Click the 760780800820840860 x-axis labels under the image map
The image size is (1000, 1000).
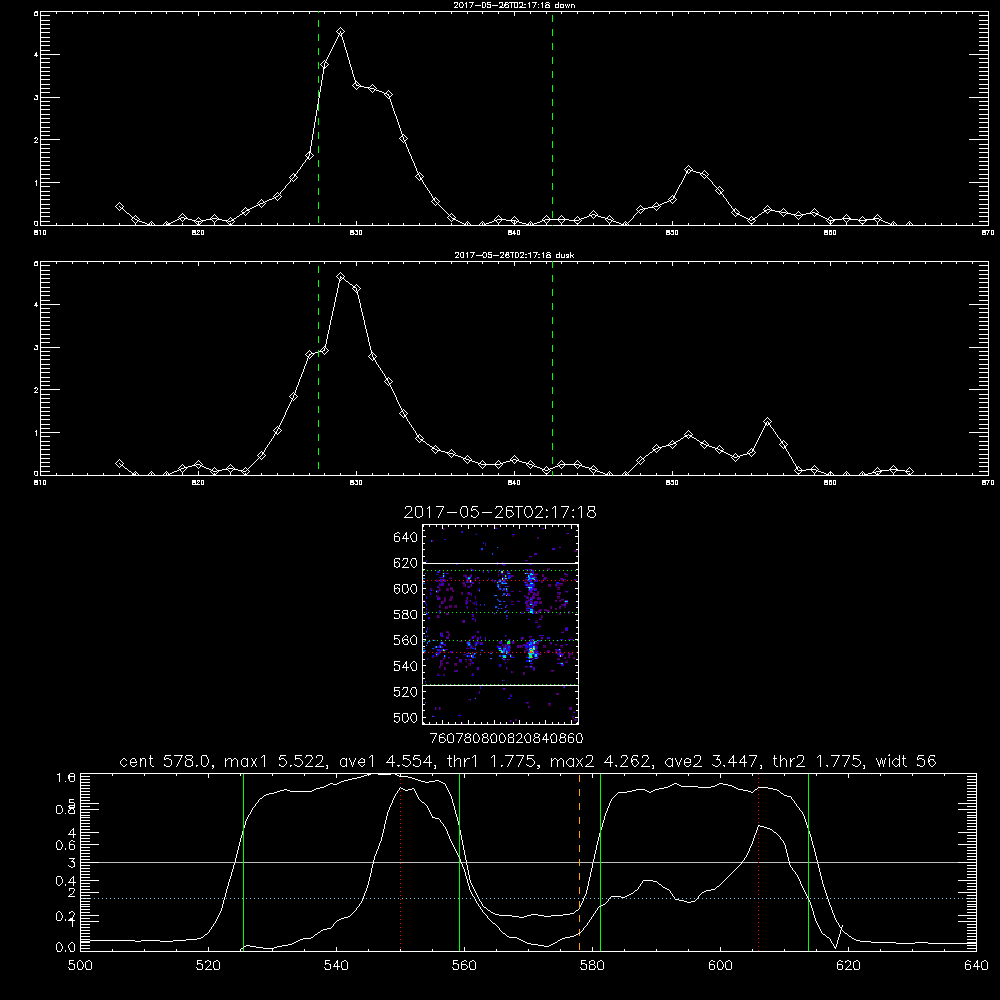click(506, 738)
